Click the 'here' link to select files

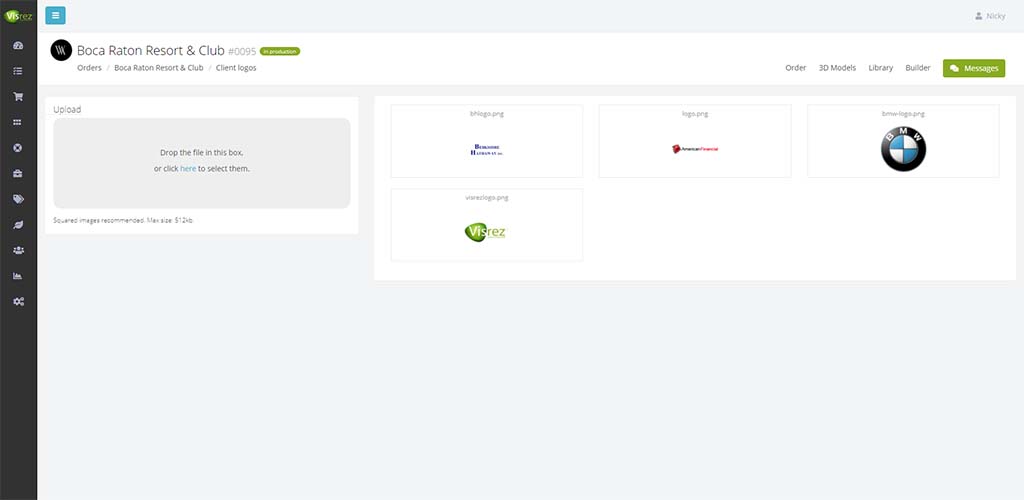[x=188, y=168]
